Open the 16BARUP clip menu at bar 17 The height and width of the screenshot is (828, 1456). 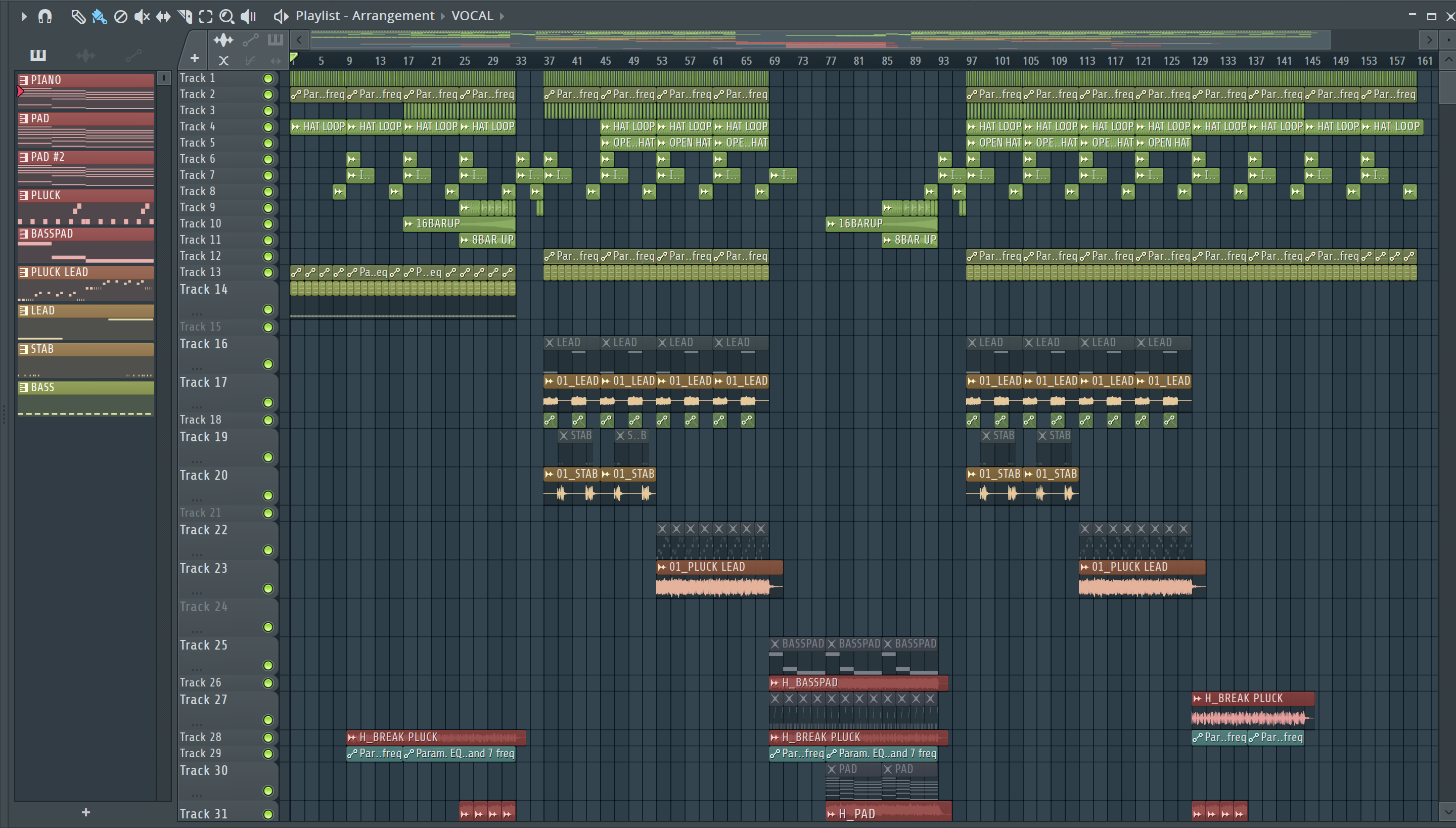tap(408, 224)
